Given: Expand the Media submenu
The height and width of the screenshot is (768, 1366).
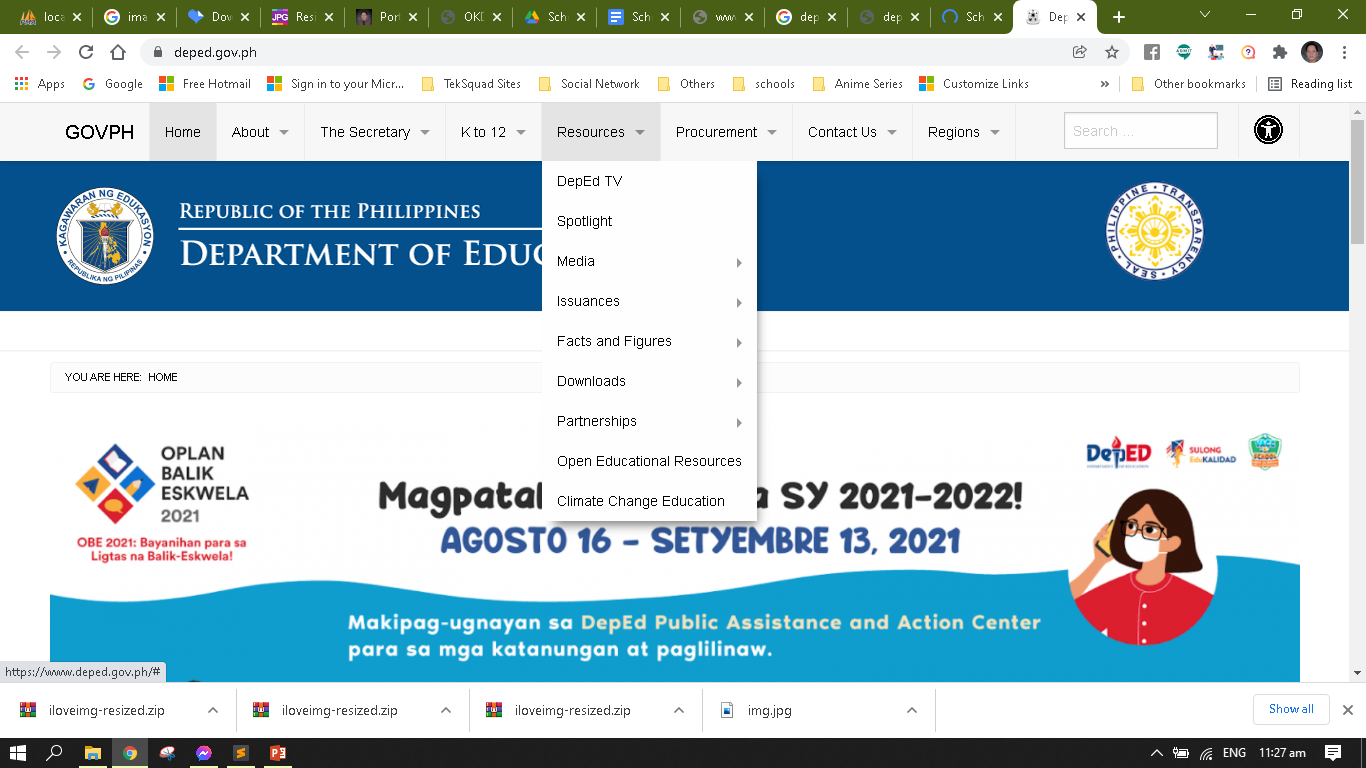Looking at the screenshot, I should coord(648,261).
